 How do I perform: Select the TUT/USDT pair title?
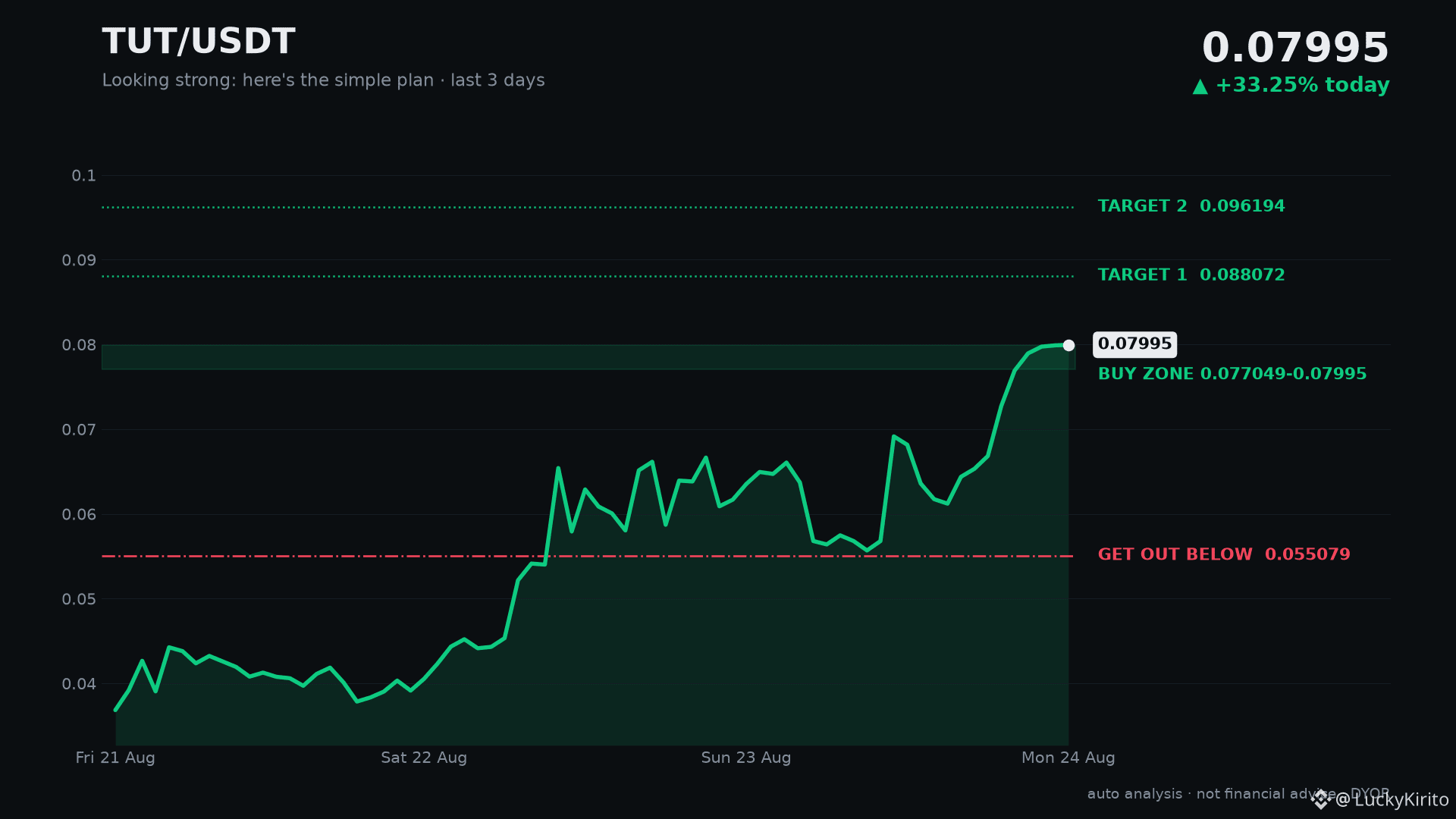pyautogui.click(x=199, y=42)
